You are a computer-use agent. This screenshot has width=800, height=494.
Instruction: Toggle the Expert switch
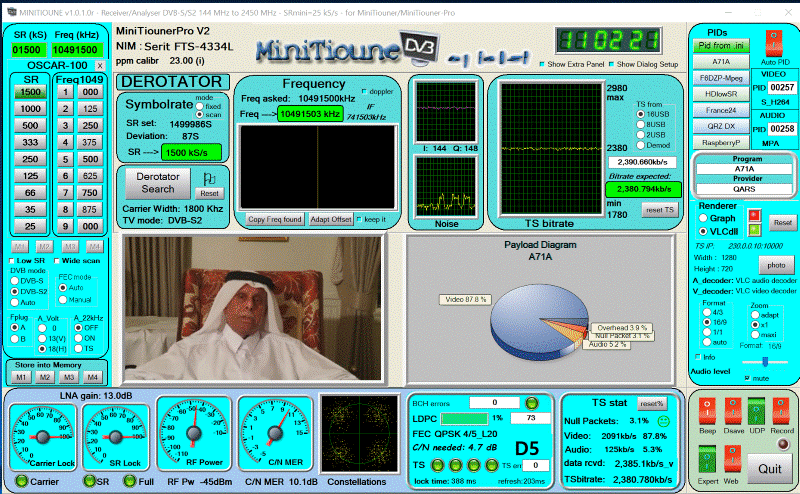click(707, 459)
